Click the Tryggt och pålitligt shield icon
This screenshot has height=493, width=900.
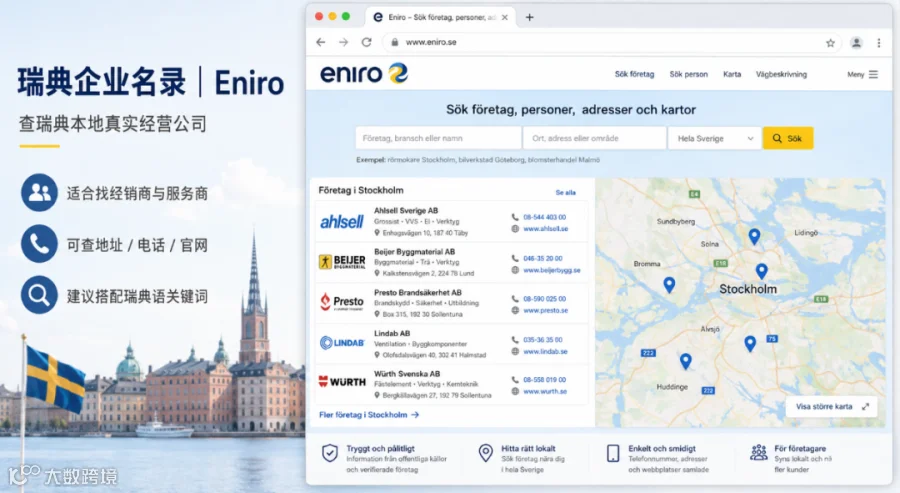(x=329, y=453)
